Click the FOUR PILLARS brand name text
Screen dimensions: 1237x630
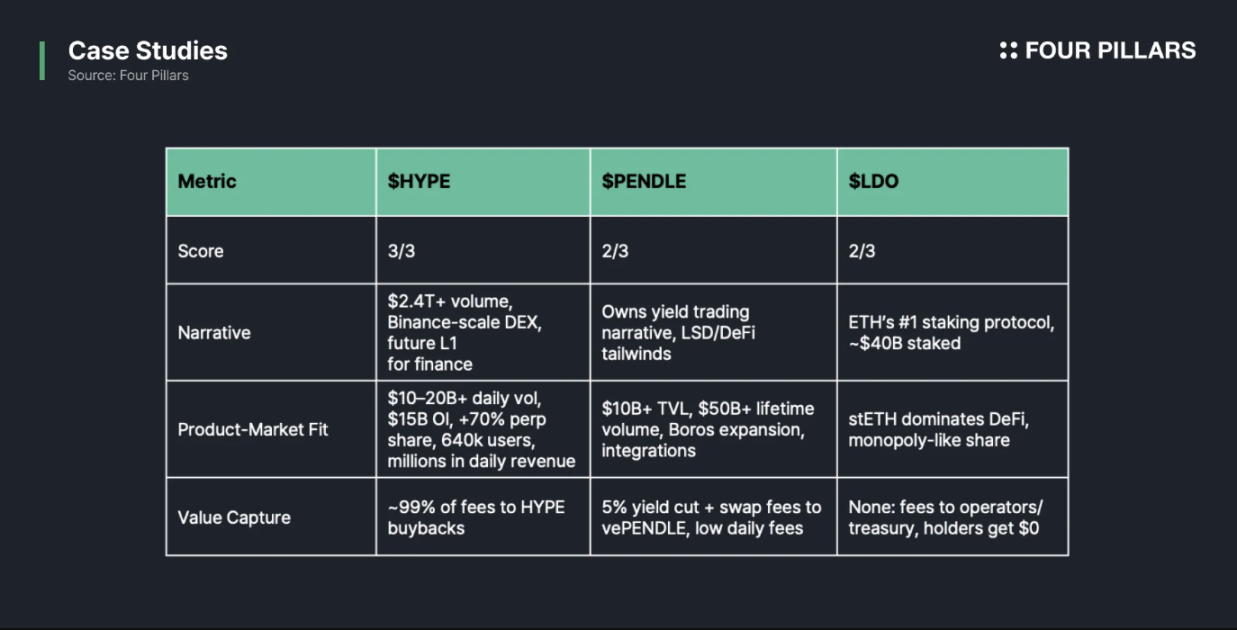point(1110,50)
